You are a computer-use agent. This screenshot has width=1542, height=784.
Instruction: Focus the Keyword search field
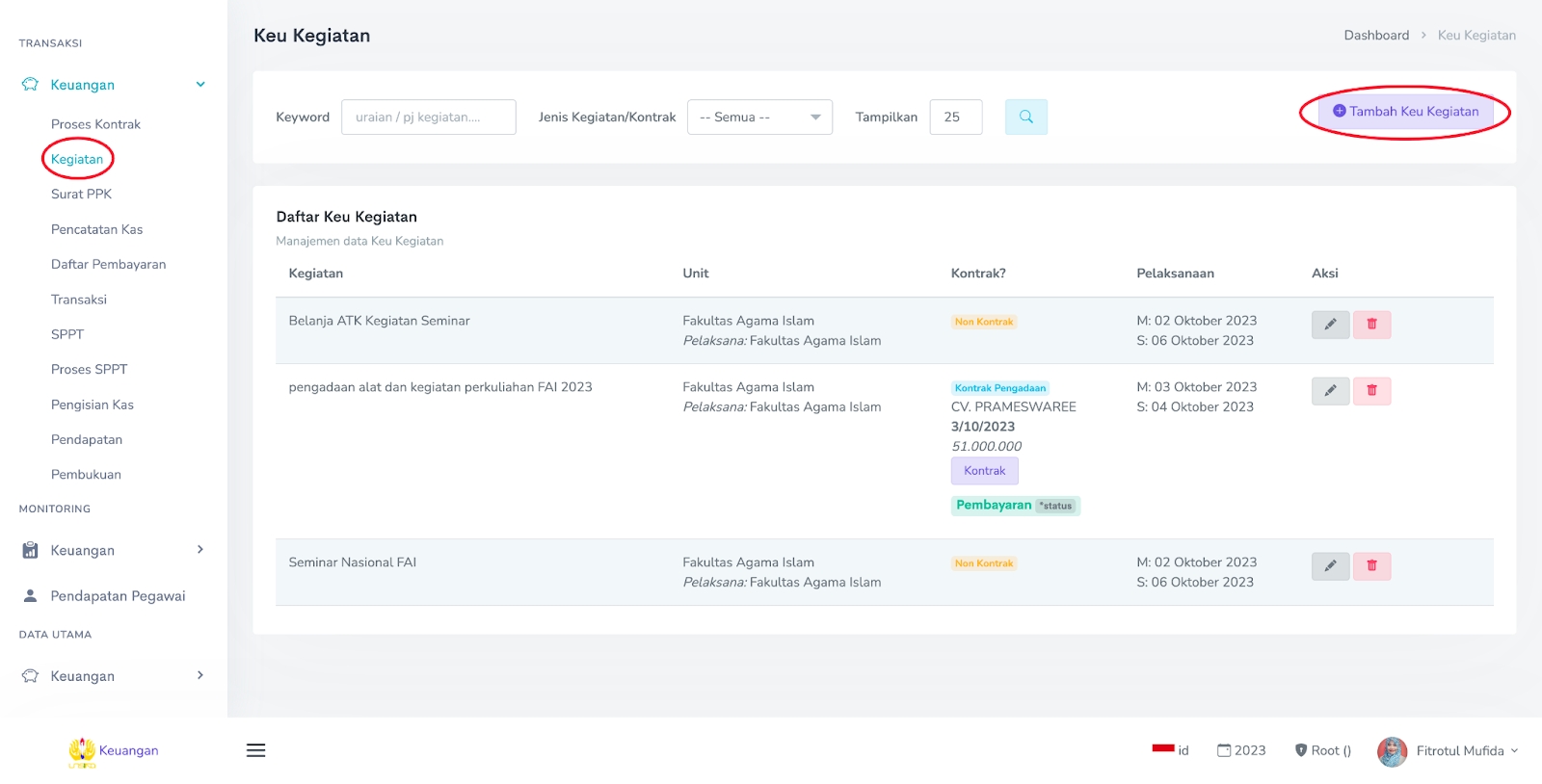pyautogui.click(x=428, y=118)
